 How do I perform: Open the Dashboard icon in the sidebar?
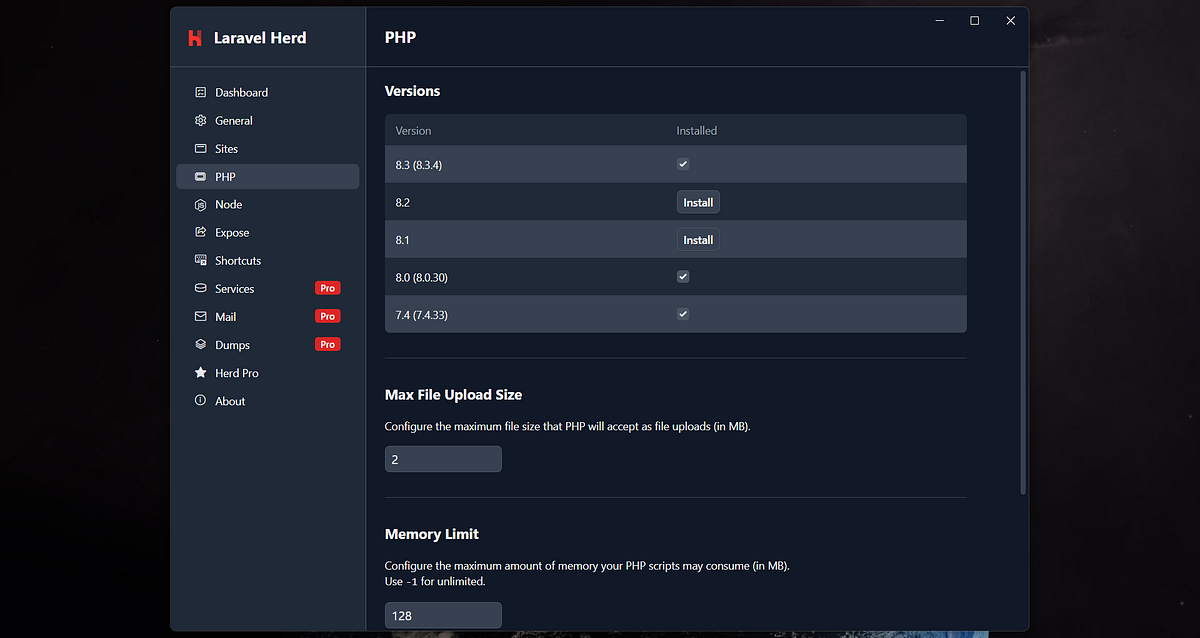(x=199, y=92)
